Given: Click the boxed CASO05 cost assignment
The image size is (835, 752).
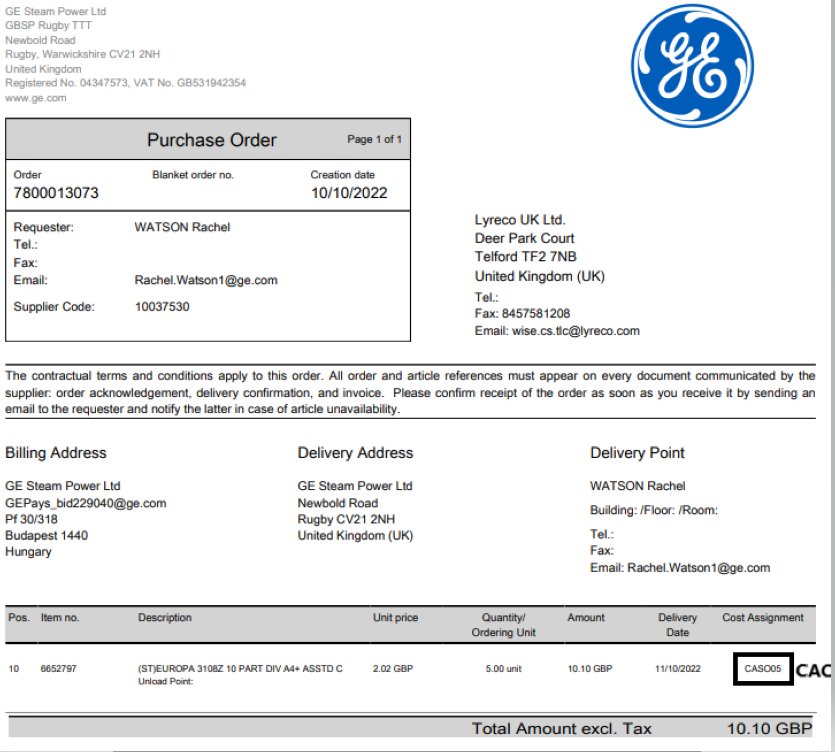Looking at the screenshot, I should (x=763, y=669).
